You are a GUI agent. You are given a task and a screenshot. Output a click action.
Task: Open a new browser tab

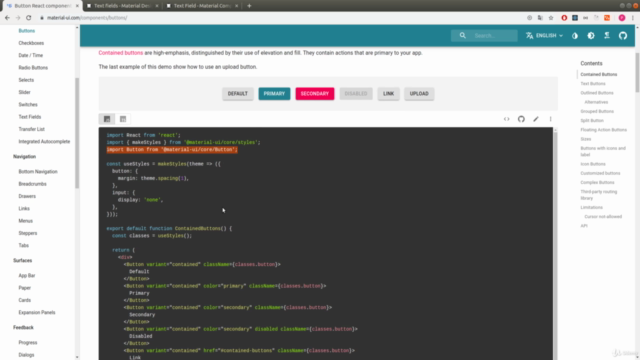[x=249, y=6]
